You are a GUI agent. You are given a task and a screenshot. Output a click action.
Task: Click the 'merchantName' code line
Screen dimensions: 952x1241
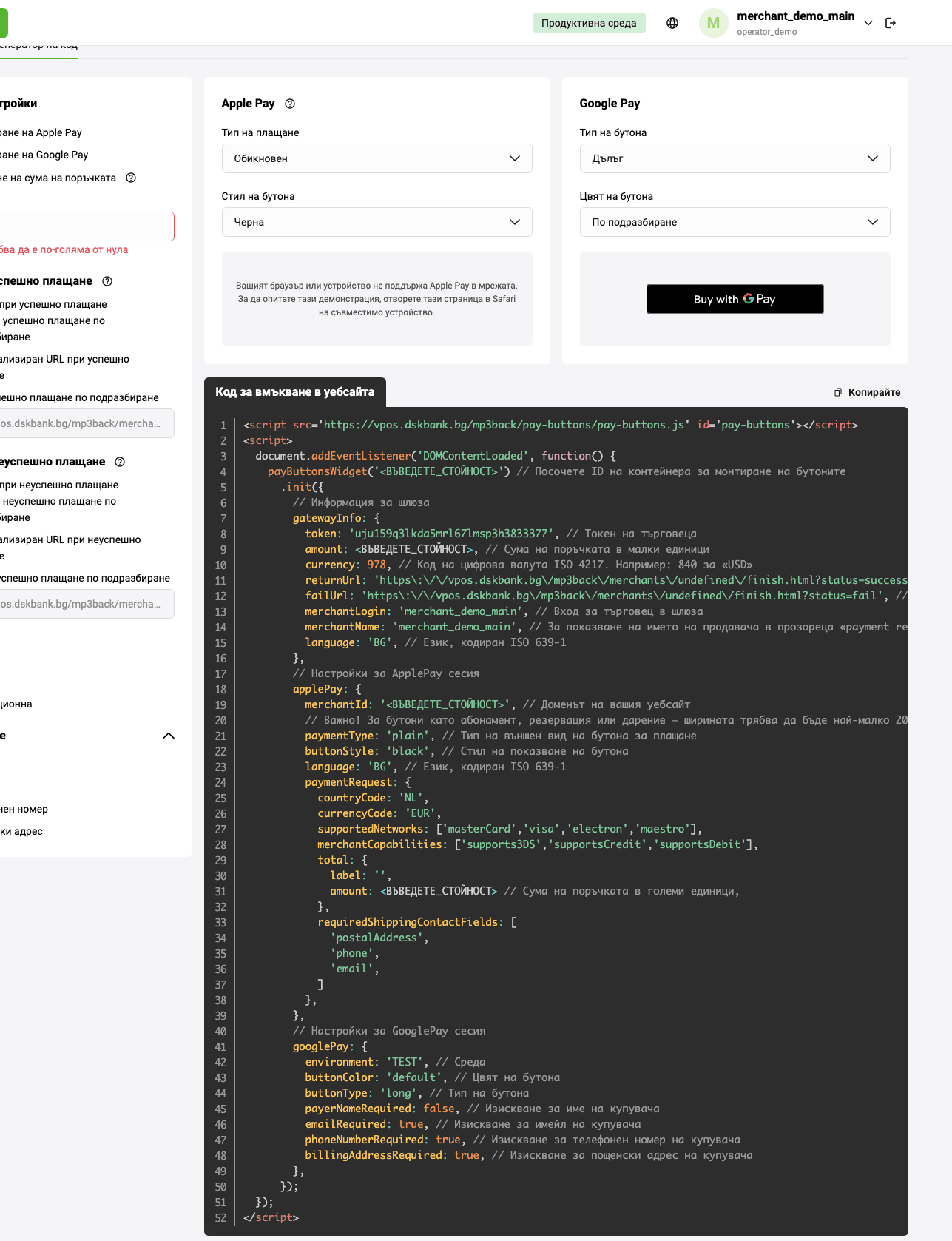[607, 627]
